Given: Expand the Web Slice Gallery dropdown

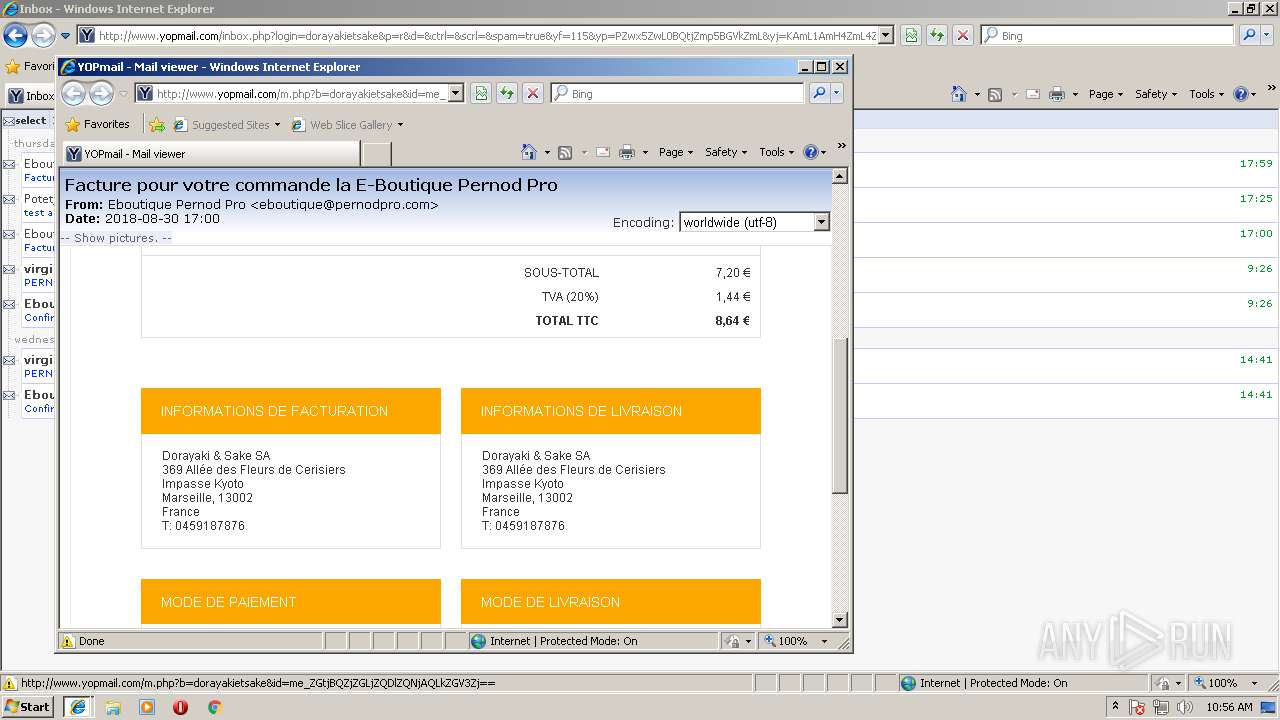Looking at the screenshot, I should (x=400, y=125).
